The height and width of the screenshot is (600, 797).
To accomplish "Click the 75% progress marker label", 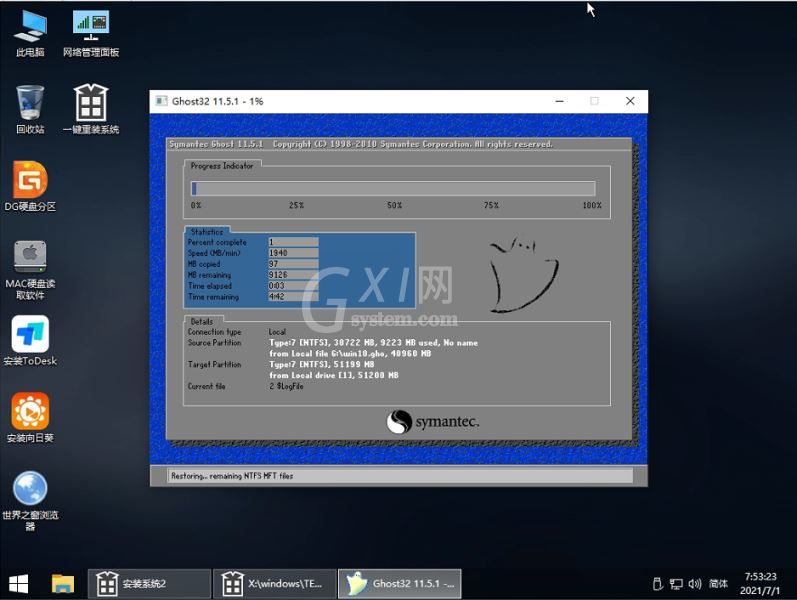I will tap(492, 205).
